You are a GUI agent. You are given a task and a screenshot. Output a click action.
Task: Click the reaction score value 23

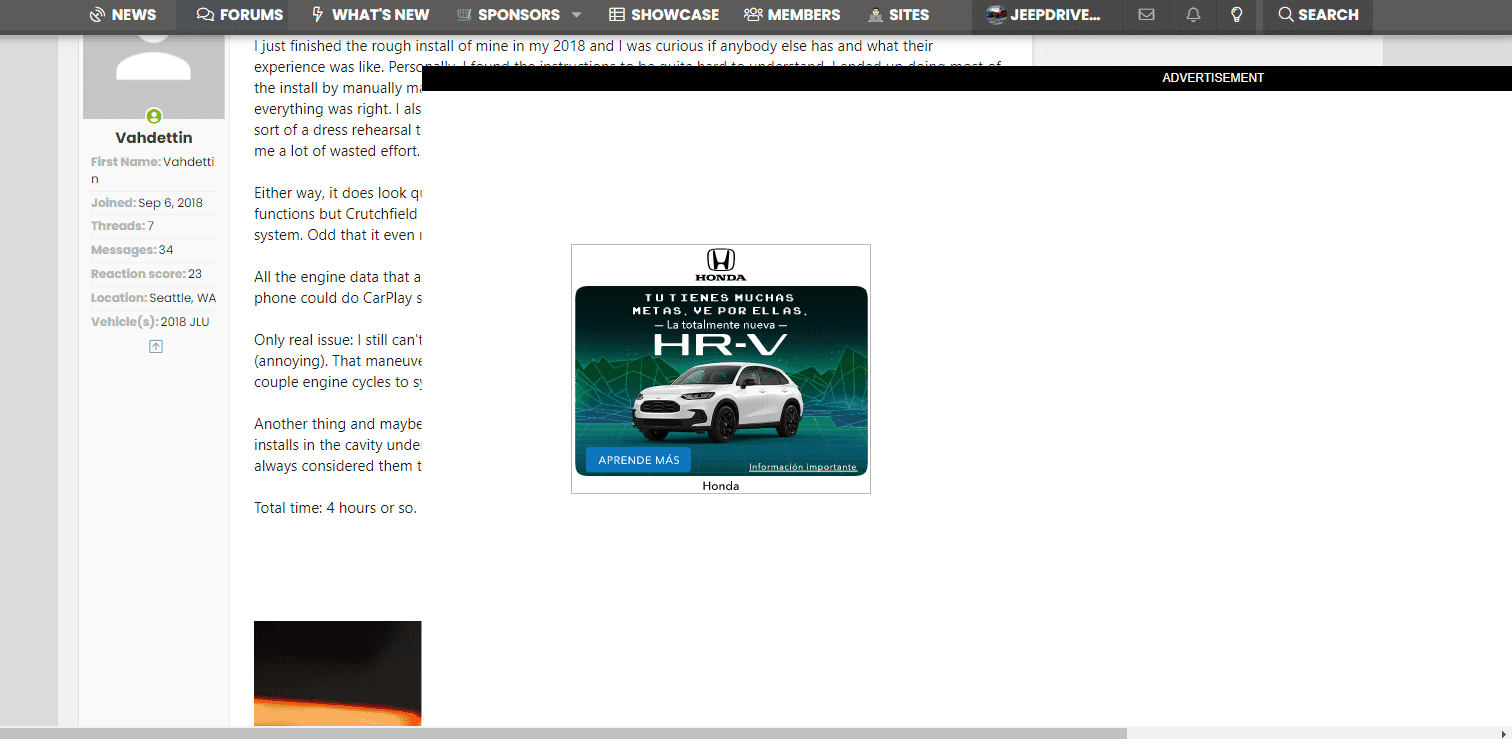coord(195,274)
